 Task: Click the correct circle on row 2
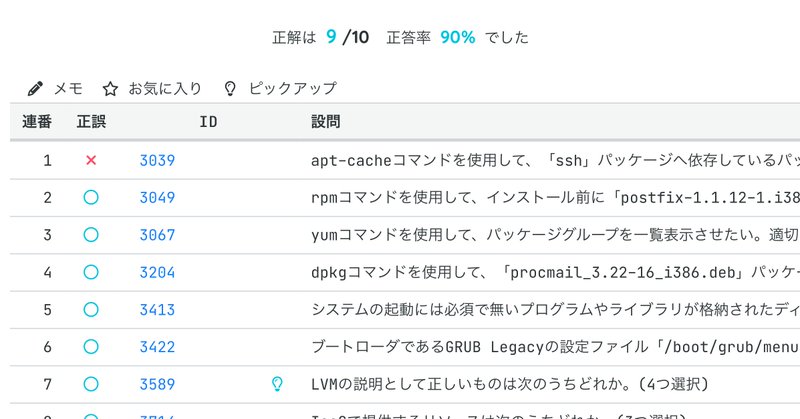click(x=91, y=197)
